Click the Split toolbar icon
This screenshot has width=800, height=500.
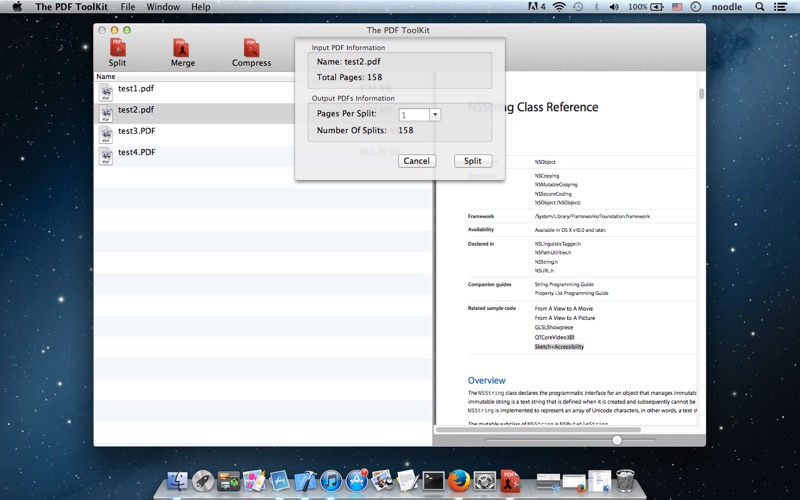click(117, 48)
